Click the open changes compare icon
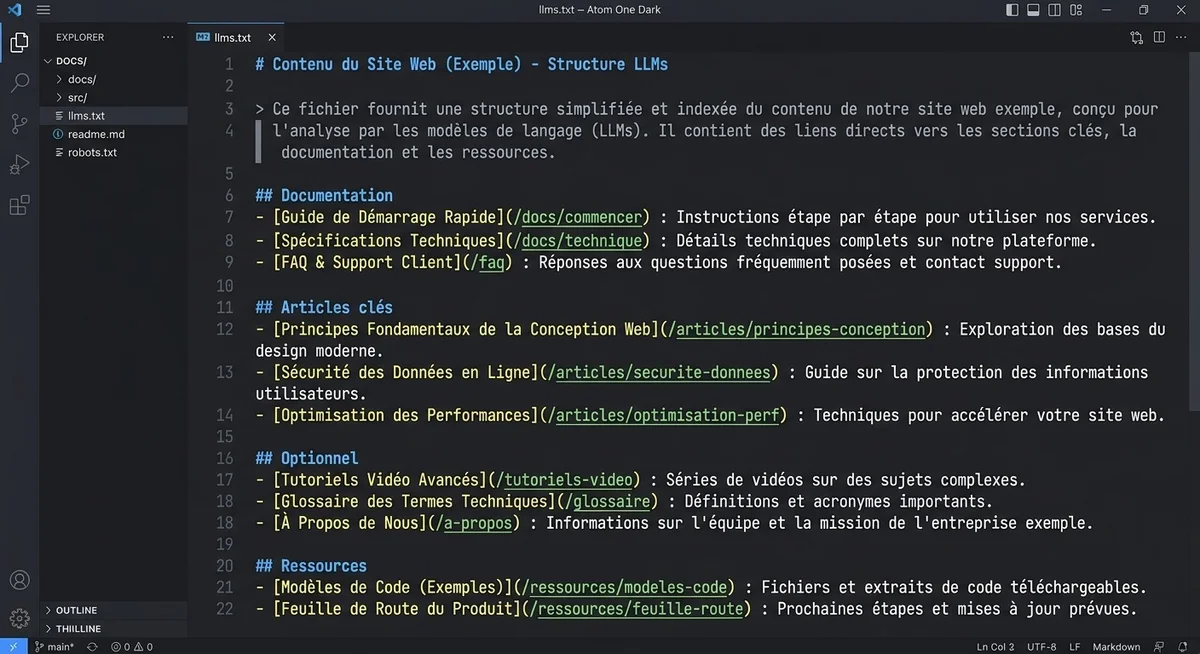The width and height of the screenshot is (1200, 654). click(x=1137, y=37)
